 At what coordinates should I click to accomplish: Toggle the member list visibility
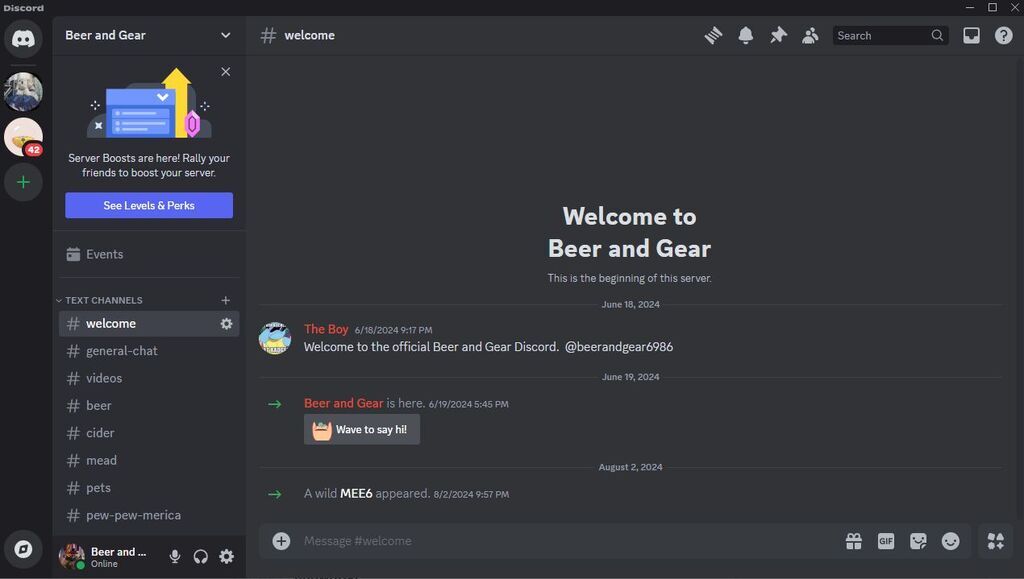pyautogui.click(x=810, y=35)
